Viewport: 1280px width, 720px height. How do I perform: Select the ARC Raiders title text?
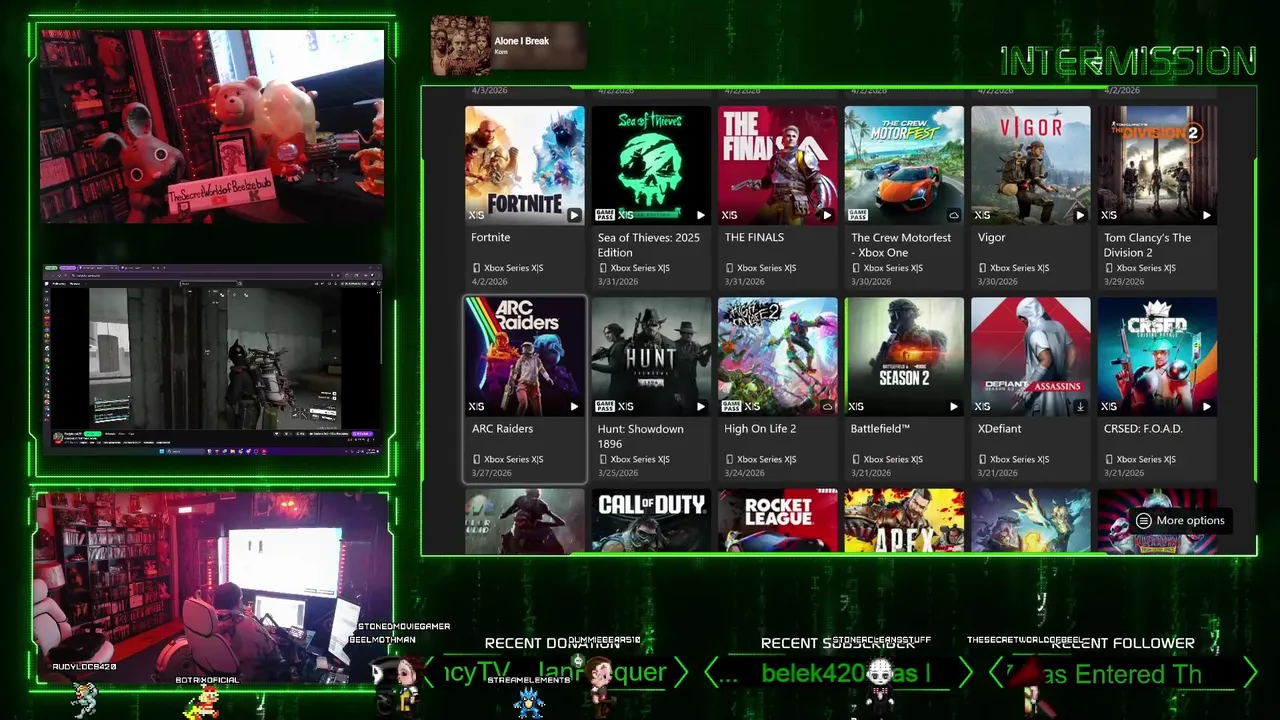tap(502, 428)
